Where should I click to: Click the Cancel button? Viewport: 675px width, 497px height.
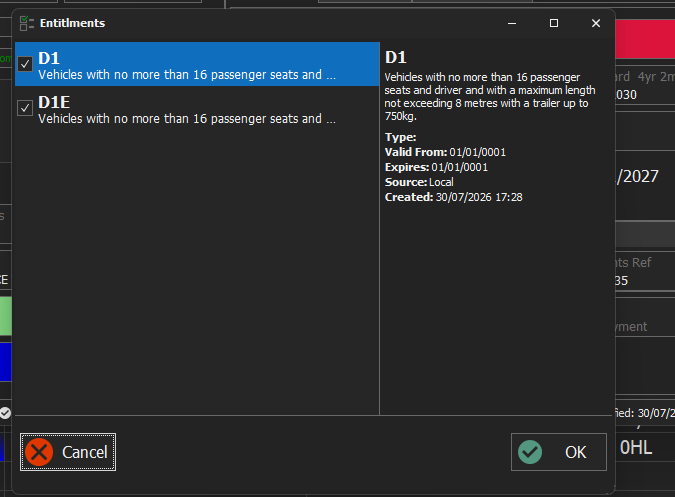click(x=68, y=452)
